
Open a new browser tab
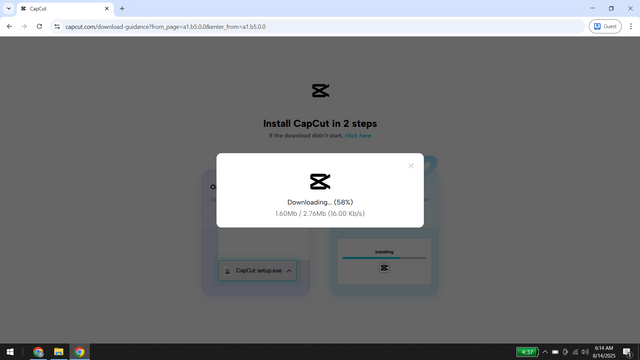point(122,9)
